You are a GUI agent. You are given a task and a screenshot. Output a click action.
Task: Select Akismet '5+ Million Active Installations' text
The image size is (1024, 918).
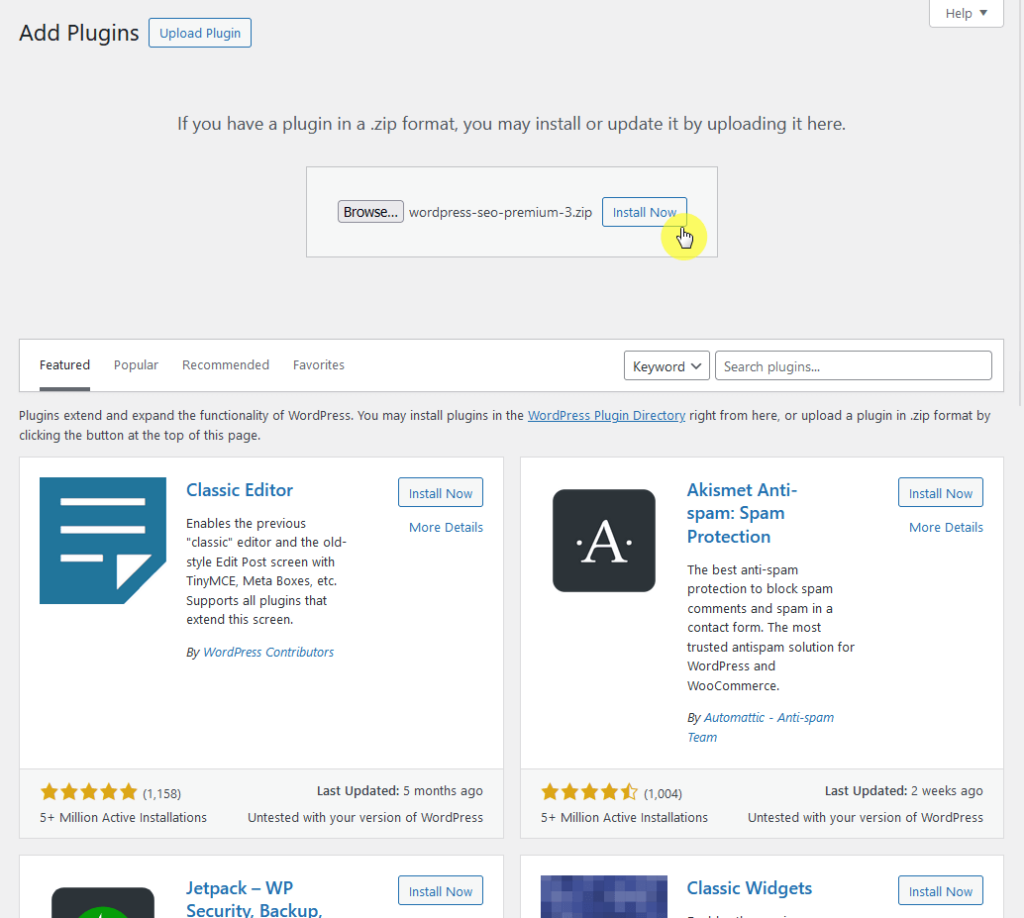click(624, 817)
